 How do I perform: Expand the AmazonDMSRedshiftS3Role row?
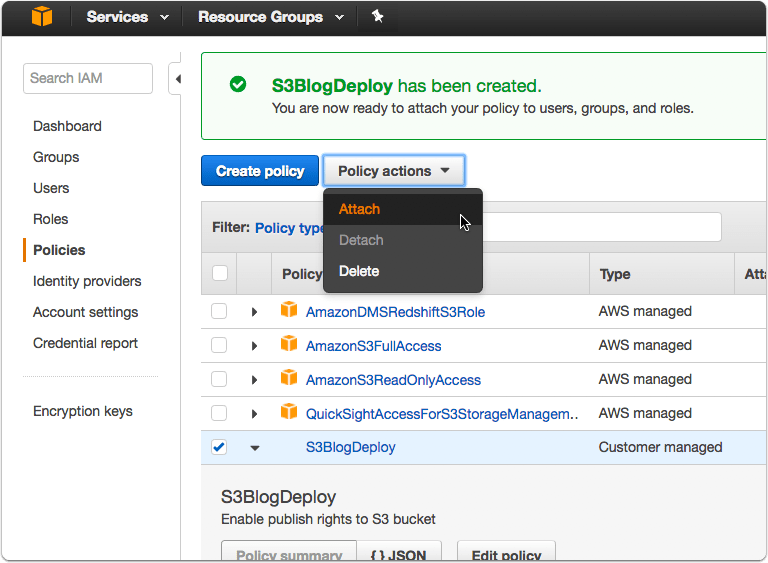click(x=254, y=312)
